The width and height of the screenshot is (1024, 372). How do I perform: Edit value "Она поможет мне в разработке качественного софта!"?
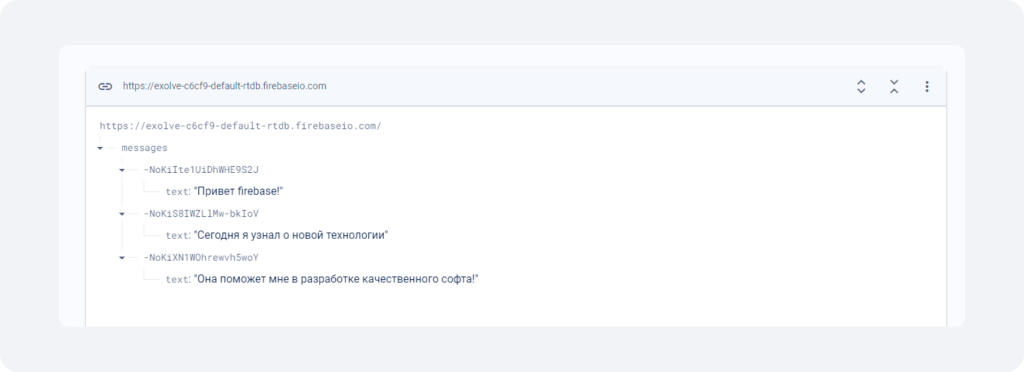pos(336,279)
